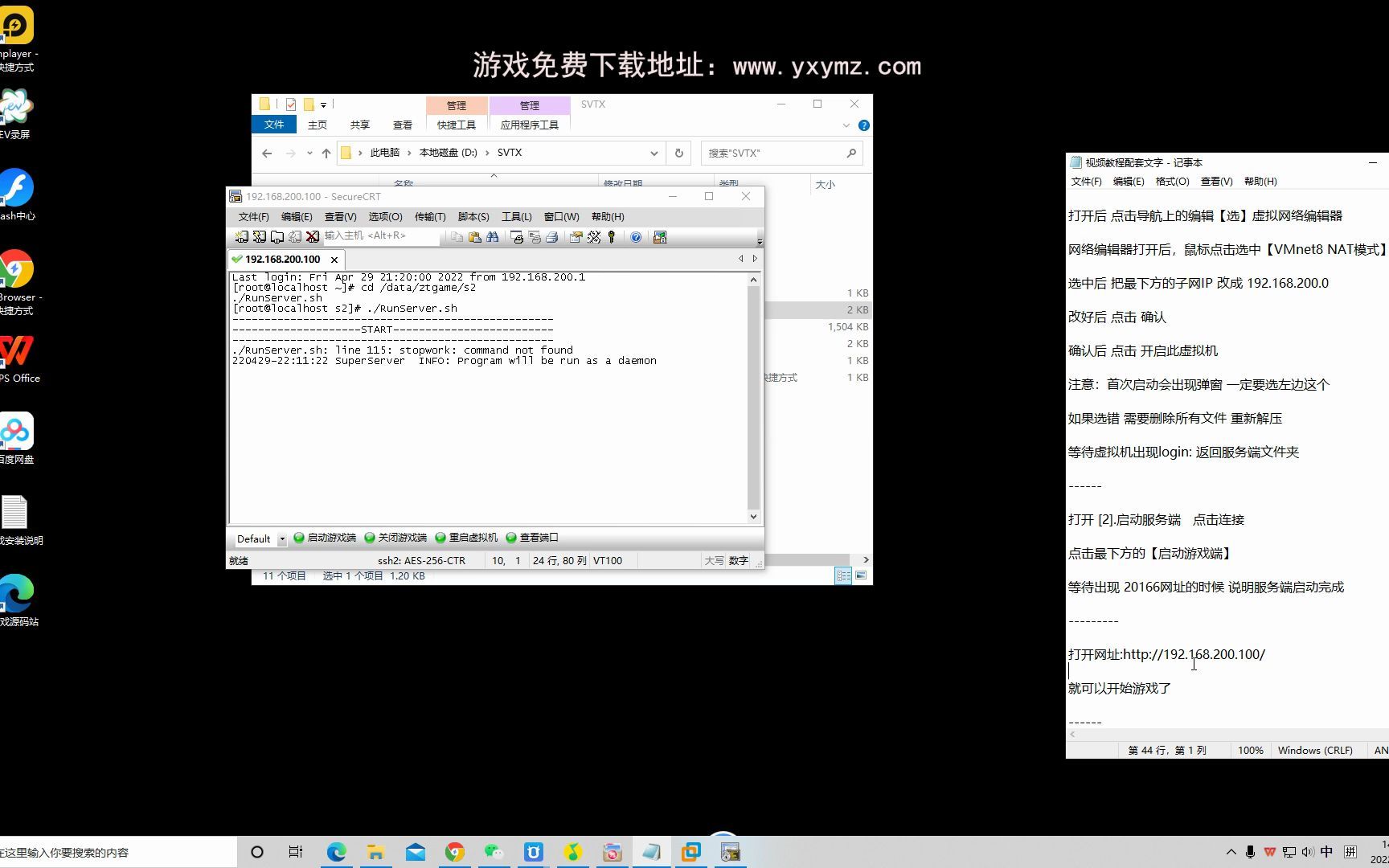The width and height of the screenshot is (1389, 868).
Task: Click the Print Screen icon in SecureCRT
Action: pyautogui.click(x=517, y=237)
